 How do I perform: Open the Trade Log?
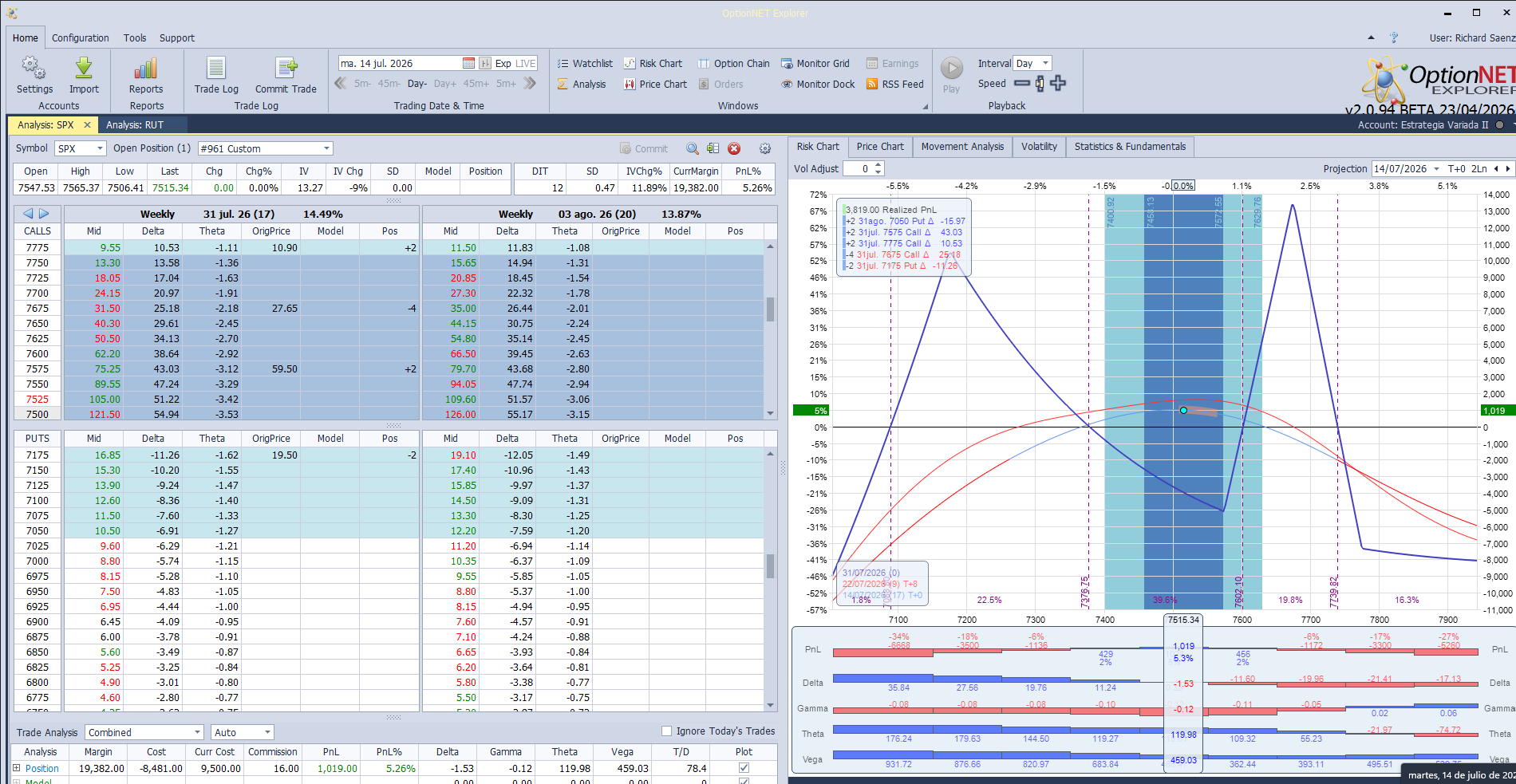(216, 75)
